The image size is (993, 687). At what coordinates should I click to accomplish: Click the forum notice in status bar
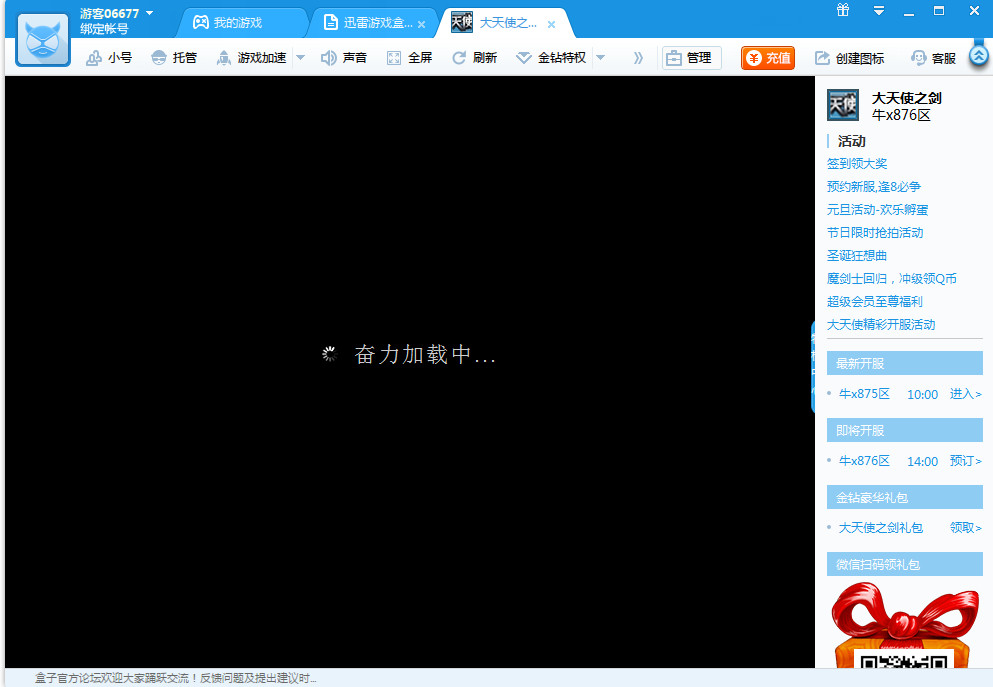(x=175, y=678)
